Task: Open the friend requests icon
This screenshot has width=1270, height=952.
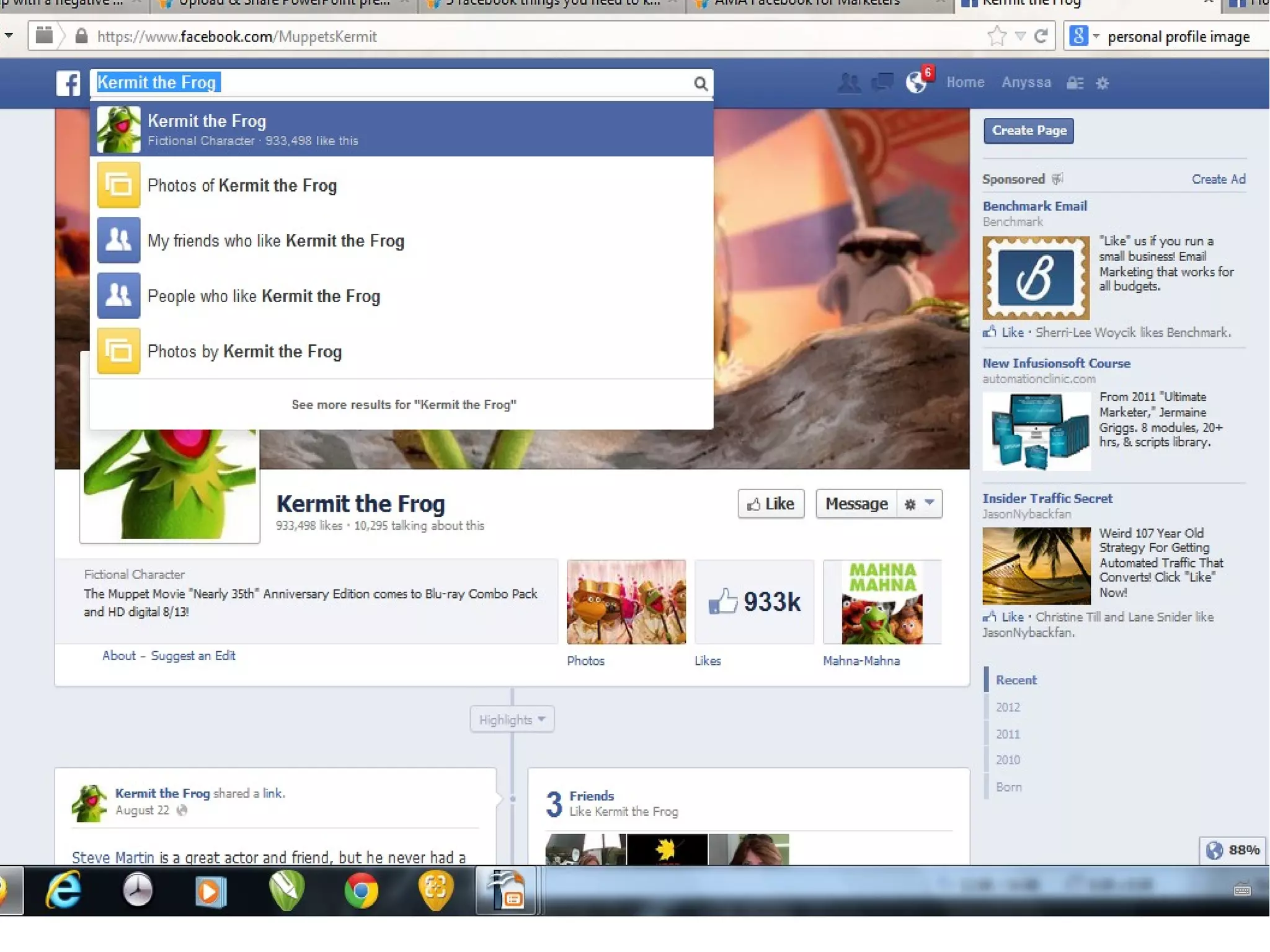Action: tap(848, 83)
